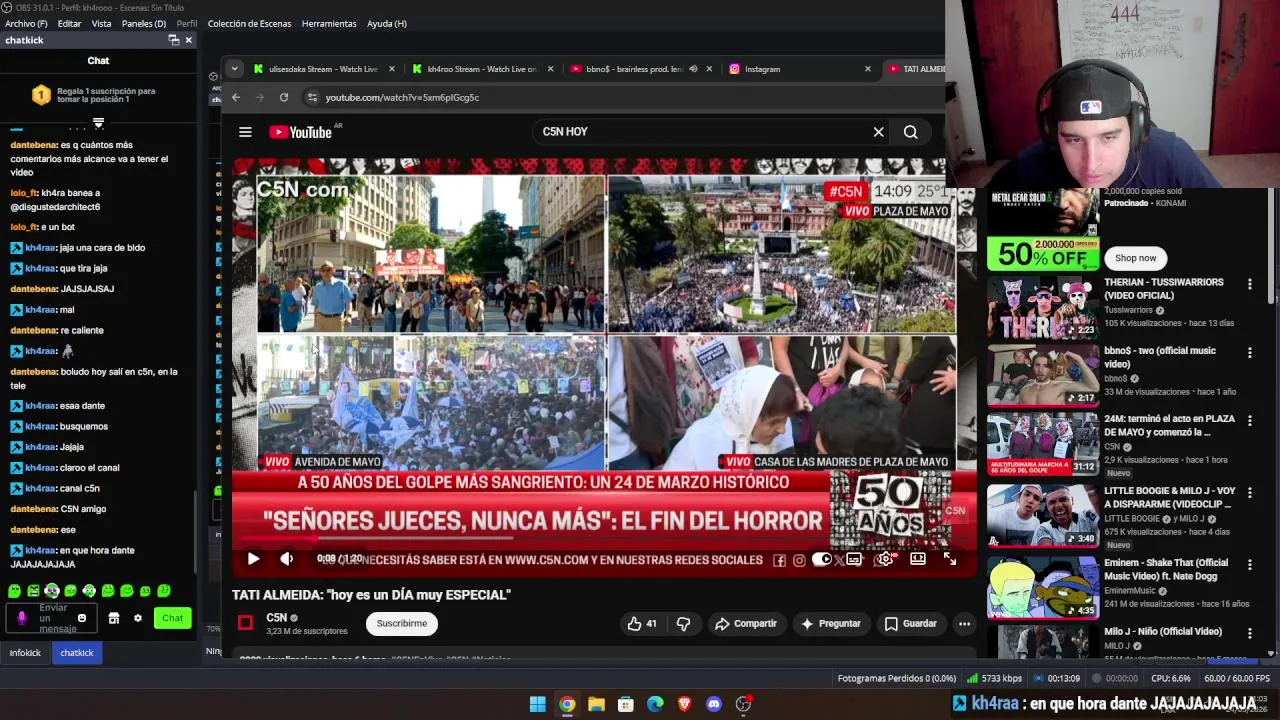Undock the chatkick panel

173,40
